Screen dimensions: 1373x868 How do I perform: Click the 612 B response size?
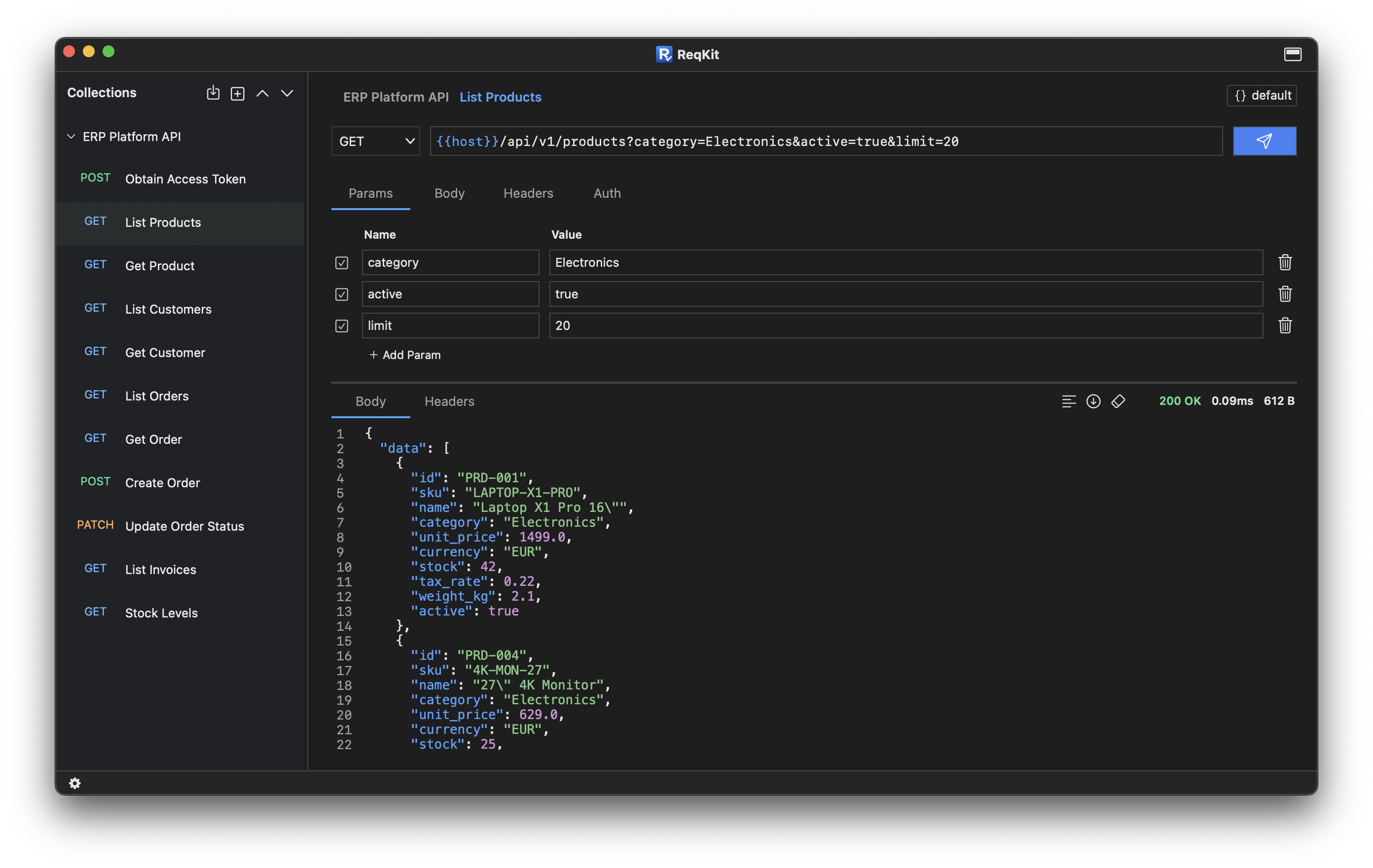[1279, 401]
